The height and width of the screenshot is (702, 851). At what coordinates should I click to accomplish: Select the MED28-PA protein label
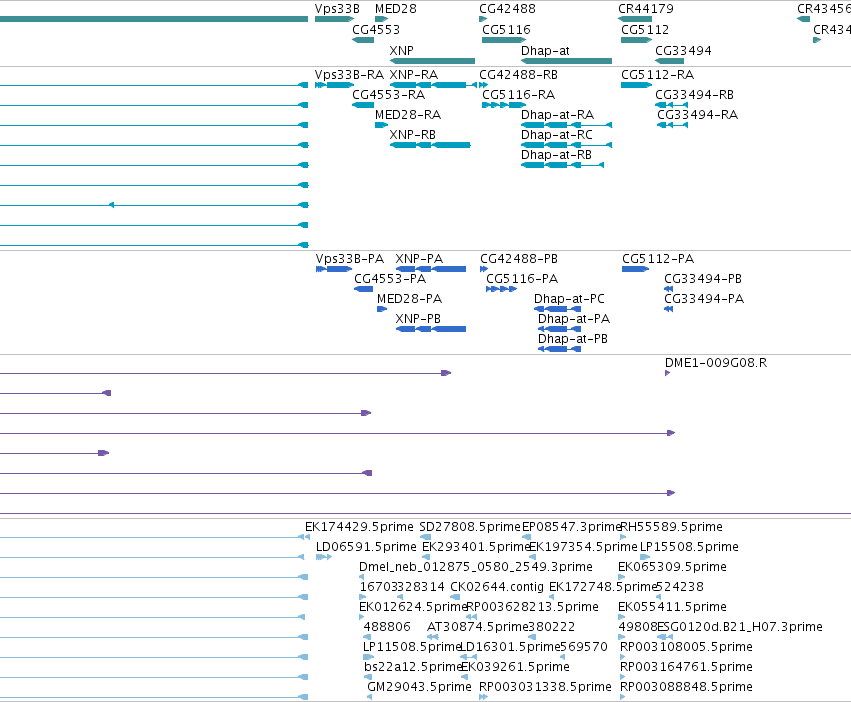pos(410,299)
